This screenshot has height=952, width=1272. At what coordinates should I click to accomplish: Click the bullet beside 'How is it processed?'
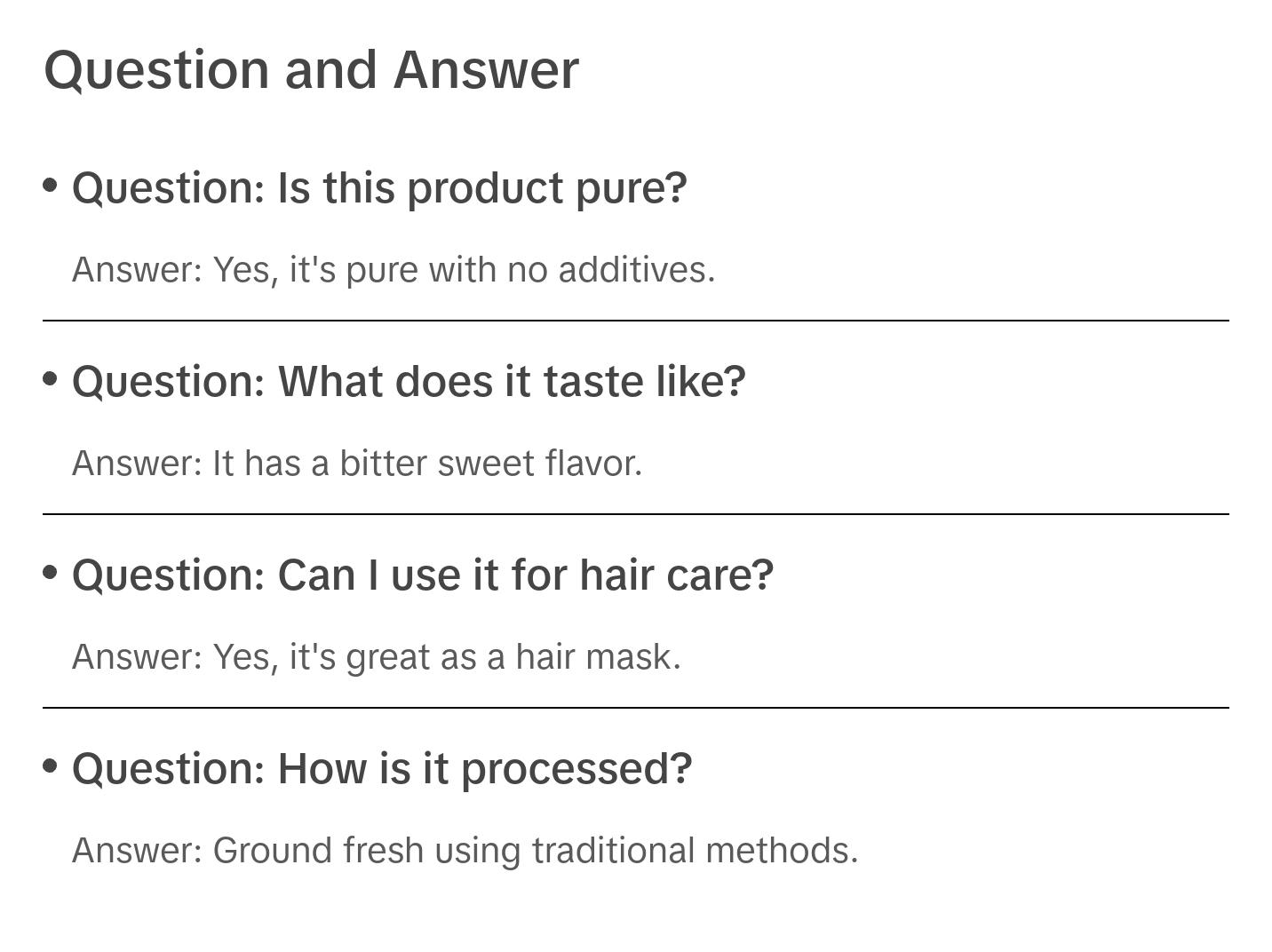tap(51, 766)
